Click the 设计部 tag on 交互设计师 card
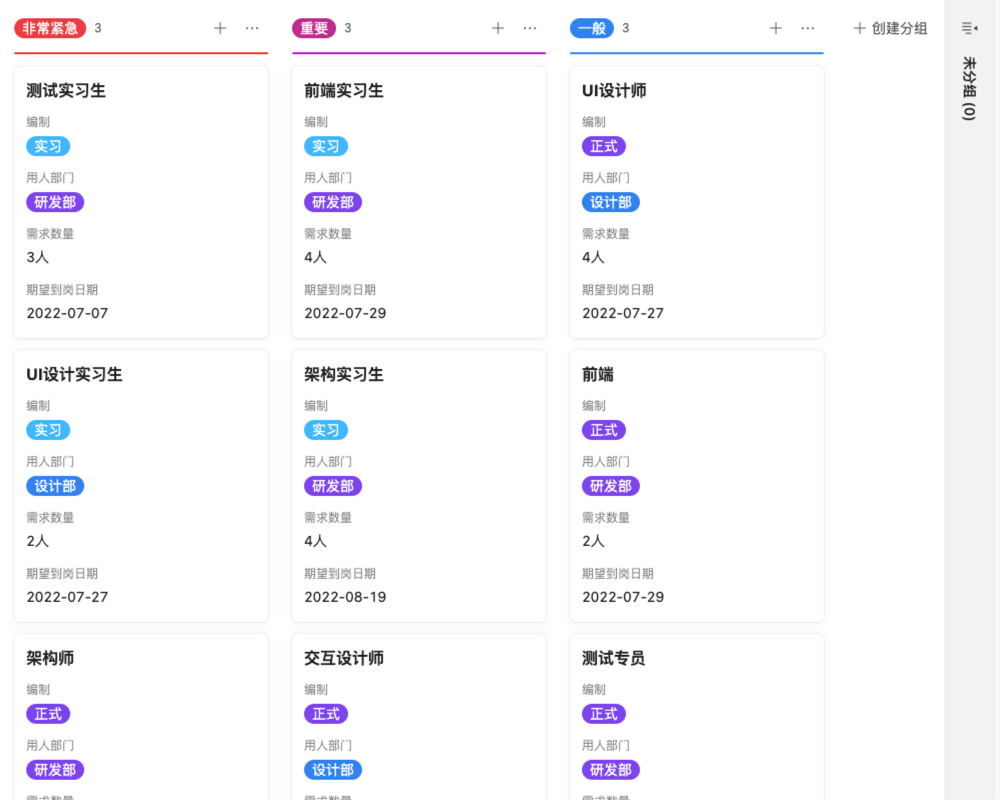The width and height of the screenshot is (1000, 800). point(333,770)
